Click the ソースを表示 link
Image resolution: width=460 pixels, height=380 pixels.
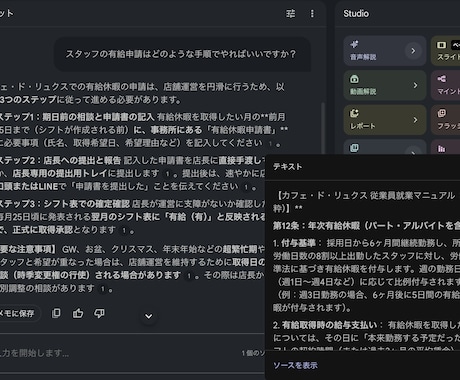click(295, 365)
